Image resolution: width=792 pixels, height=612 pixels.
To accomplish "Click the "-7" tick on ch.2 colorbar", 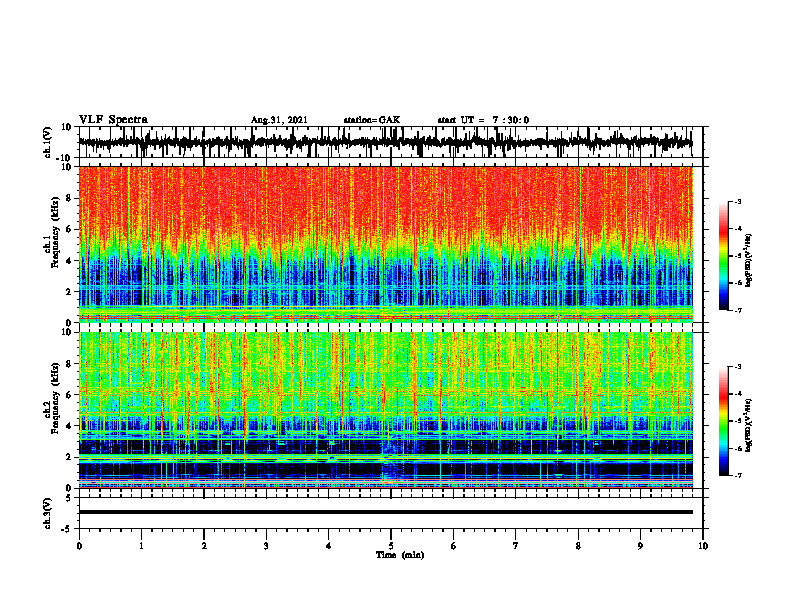I will [738, 475].
